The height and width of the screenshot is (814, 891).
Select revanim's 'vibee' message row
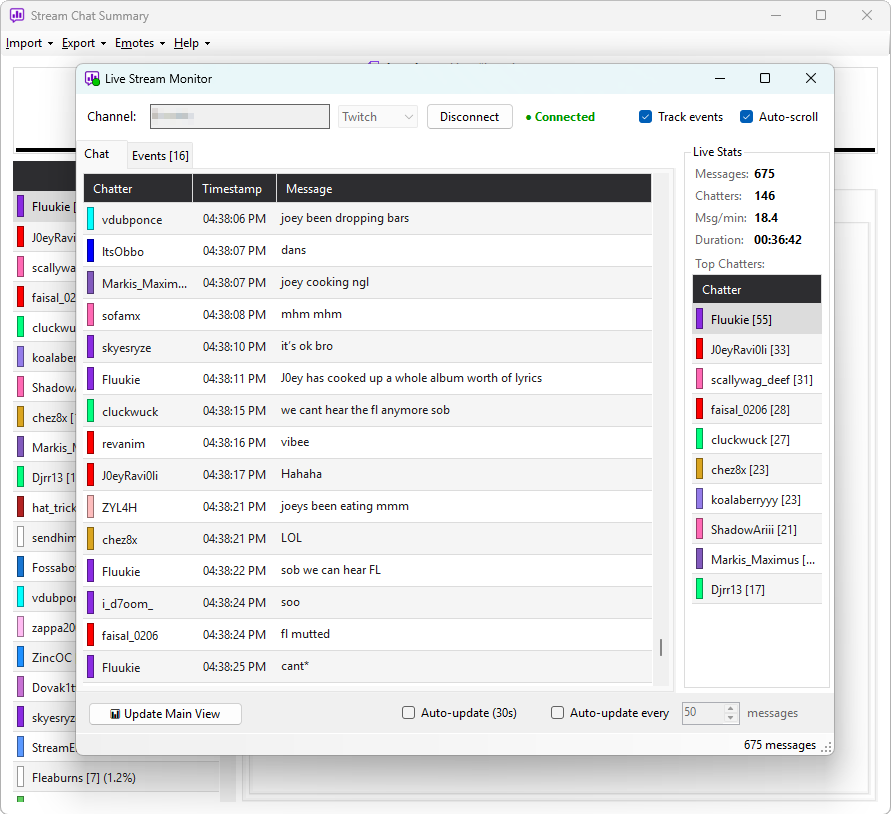368,443
